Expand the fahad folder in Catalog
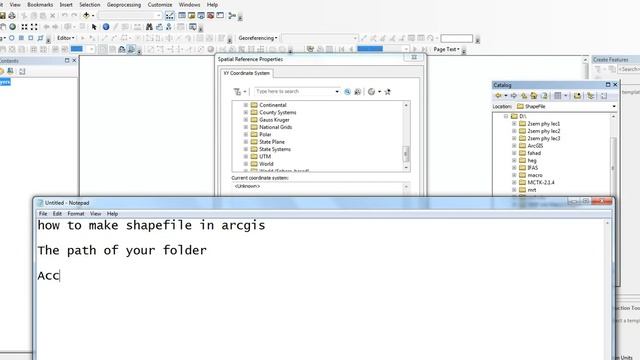 coord(514,153)
